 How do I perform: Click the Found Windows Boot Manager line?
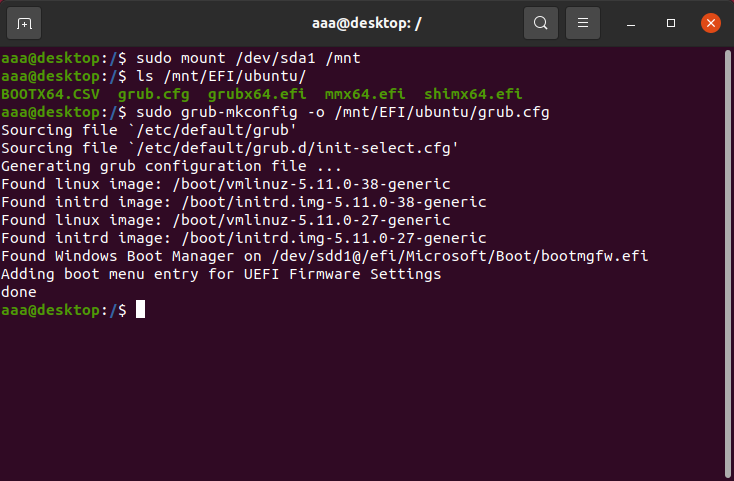click(324, 256)
